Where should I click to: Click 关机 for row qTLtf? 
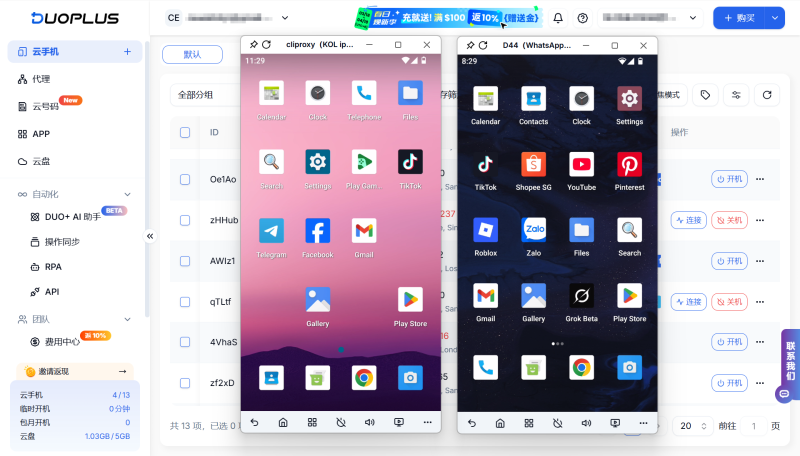[729, 302]
